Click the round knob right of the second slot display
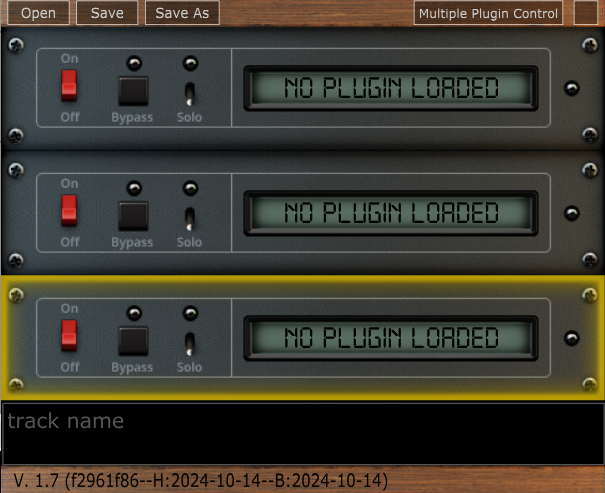Image resolution: width=605 pixels, height=493 pixels. pyautogui.click(x=571, y=213)
